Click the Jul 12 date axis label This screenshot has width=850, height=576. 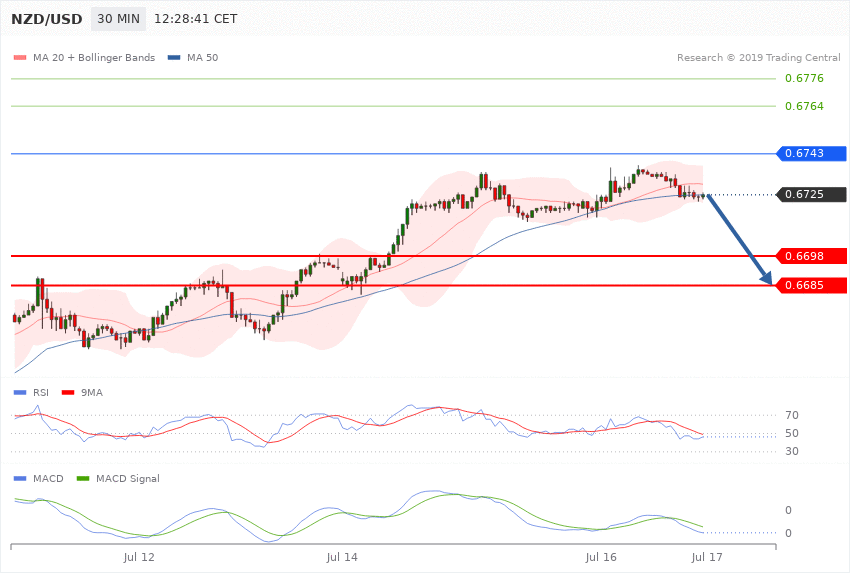pyautogui.click(x=139, y=557)
